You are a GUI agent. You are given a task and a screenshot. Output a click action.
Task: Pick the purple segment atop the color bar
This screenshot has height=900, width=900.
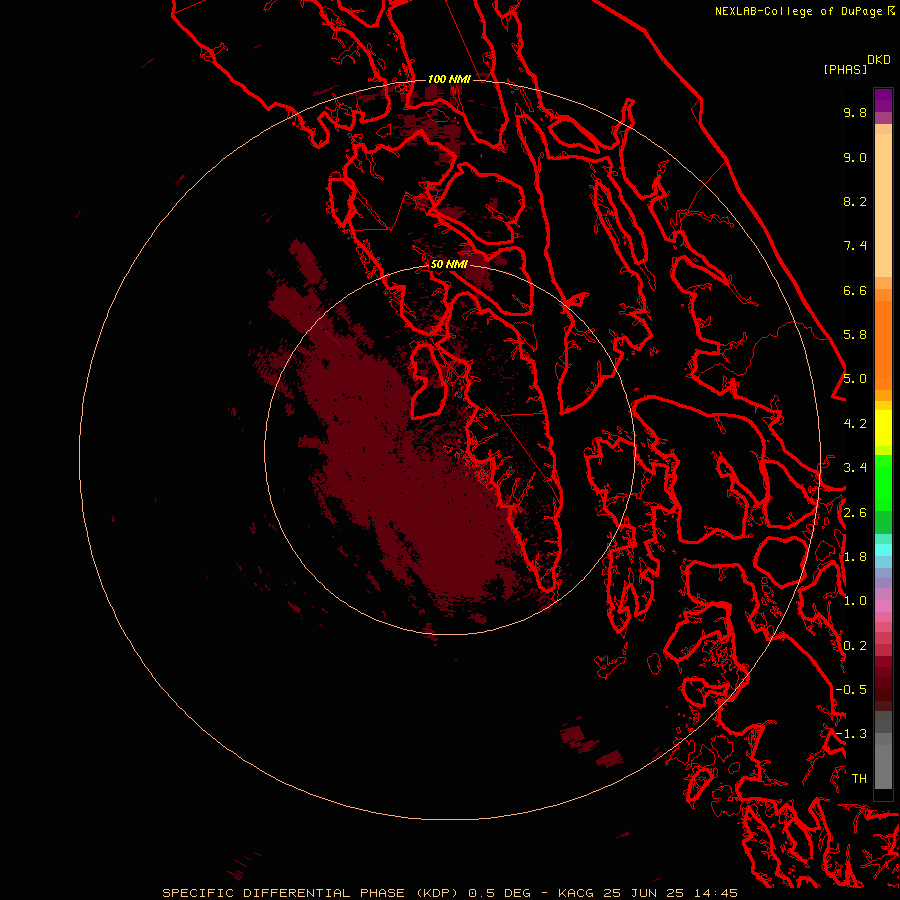click(x=883, y=100)
